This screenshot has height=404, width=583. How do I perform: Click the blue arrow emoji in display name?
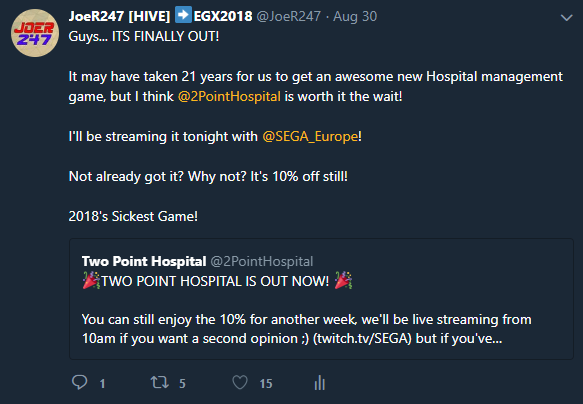183,15
